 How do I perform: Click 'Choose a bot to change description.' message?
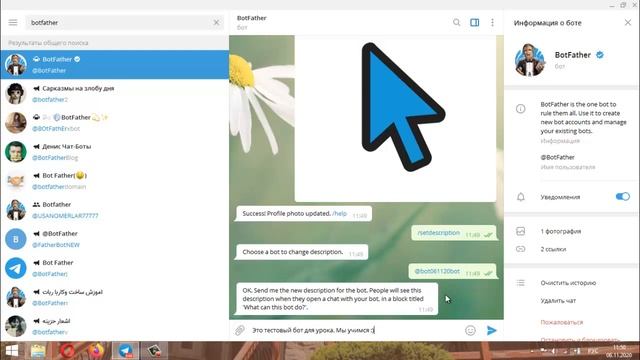(x=302, y=252)
